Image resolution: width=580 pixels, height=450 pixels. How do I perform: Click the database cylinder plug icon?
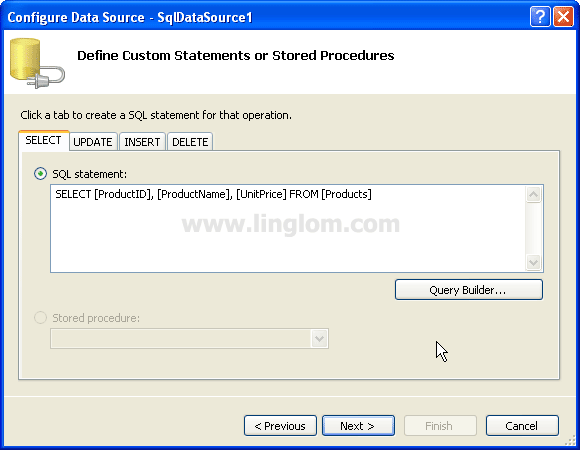point(37,63)
